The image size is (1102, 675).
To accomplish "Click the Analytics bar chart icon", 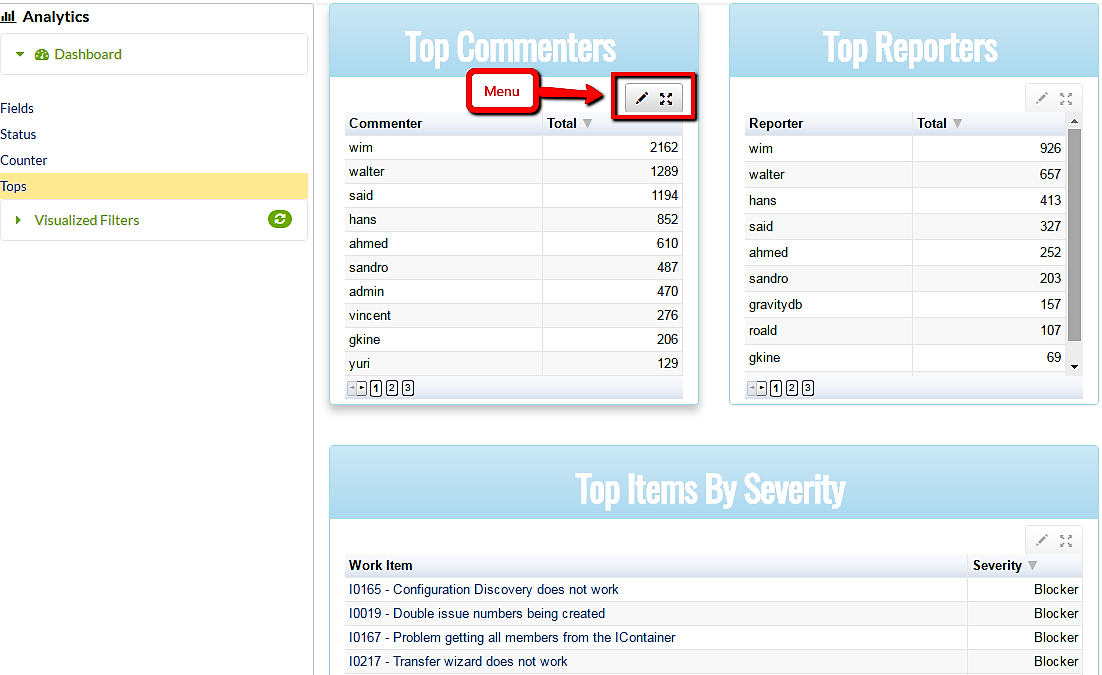I will (x=9, y=17).
